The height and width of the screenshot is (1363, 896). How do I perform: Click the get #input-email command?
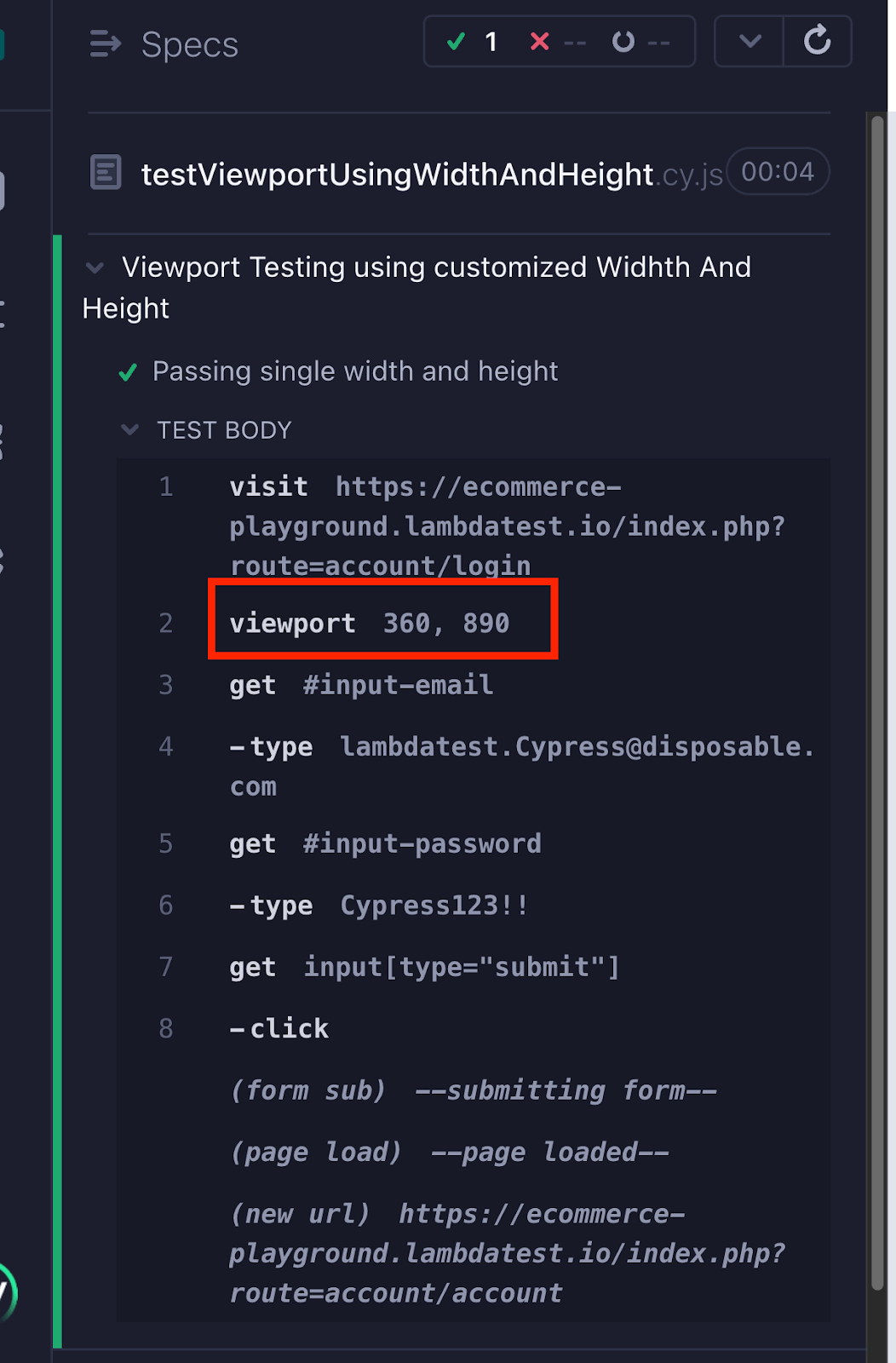tap(360, 685)
